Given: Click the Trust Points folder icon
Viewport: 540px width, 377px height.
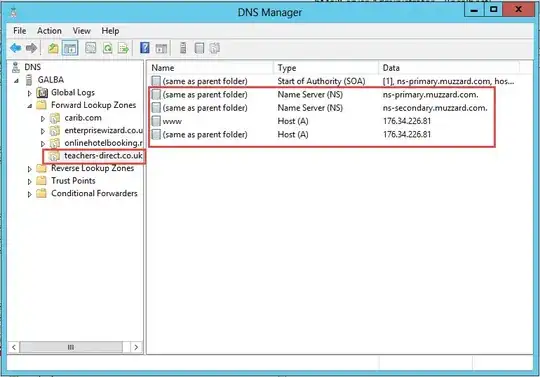Looking at the screenshot, I should coord(41,181).
